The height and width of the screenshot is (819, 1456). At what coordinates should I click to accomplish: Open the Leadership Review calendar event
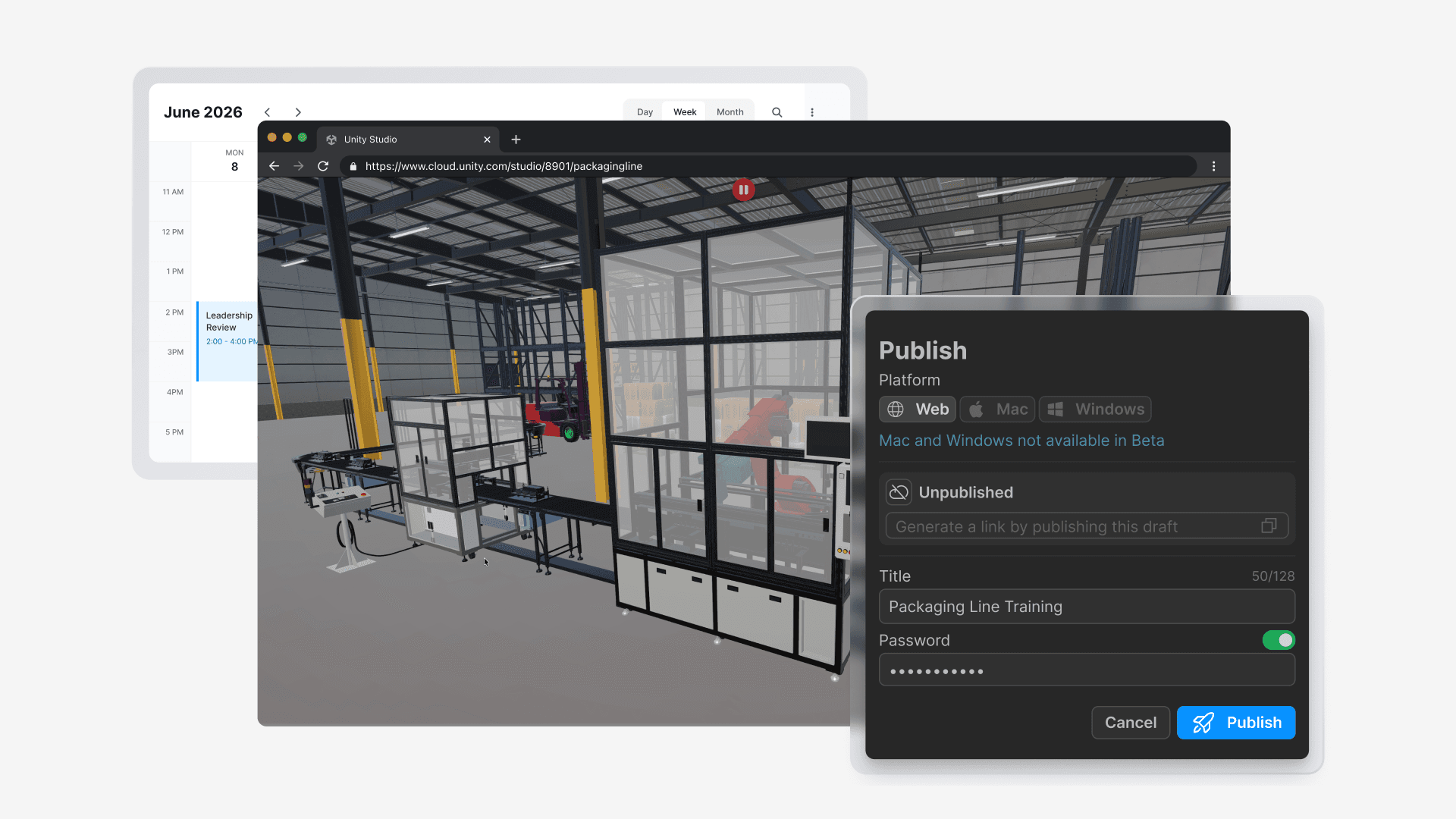[227, 341]
